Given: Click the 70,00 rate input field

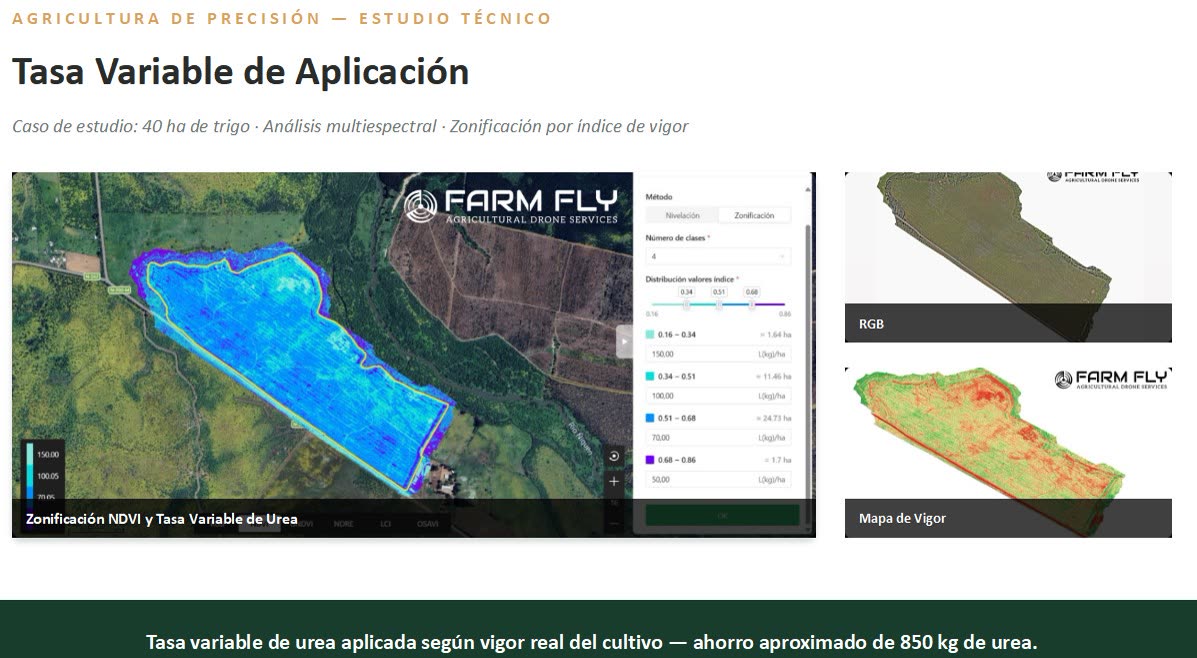Looking at the screenshot, I should [x=718, y=438].
